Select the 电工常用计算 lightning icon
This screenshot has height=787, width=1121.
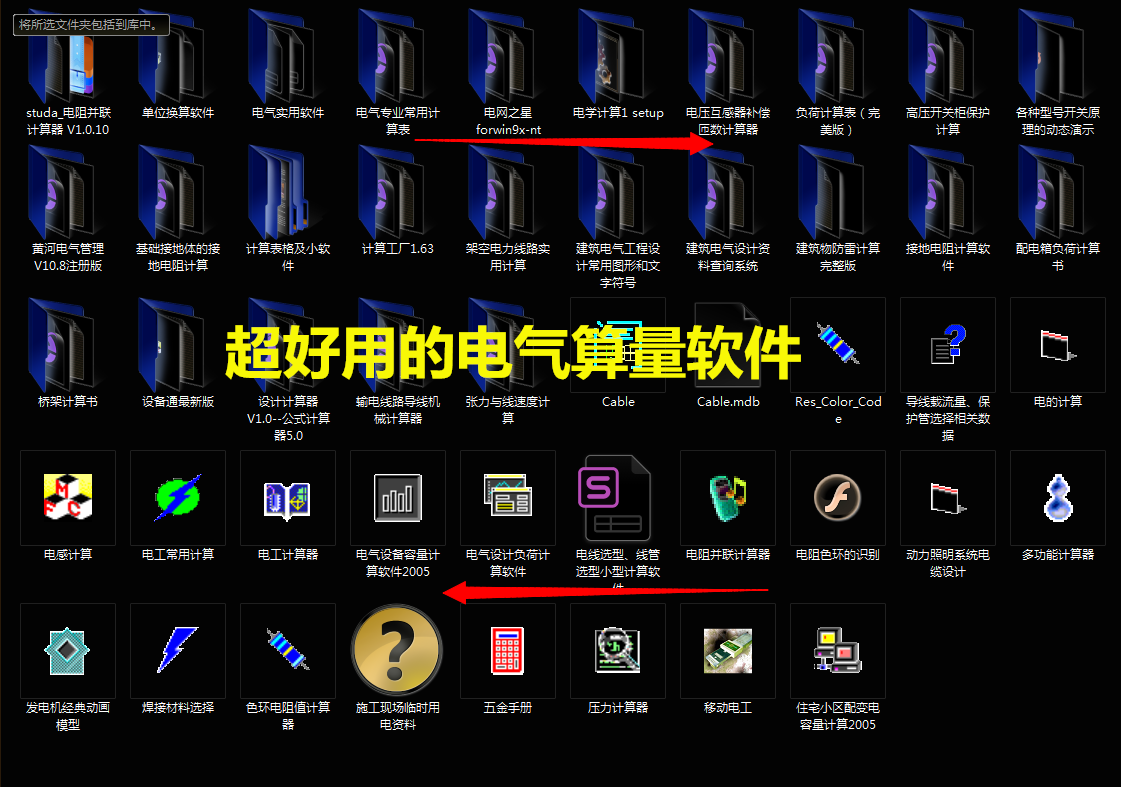click(x=178, y=498)
